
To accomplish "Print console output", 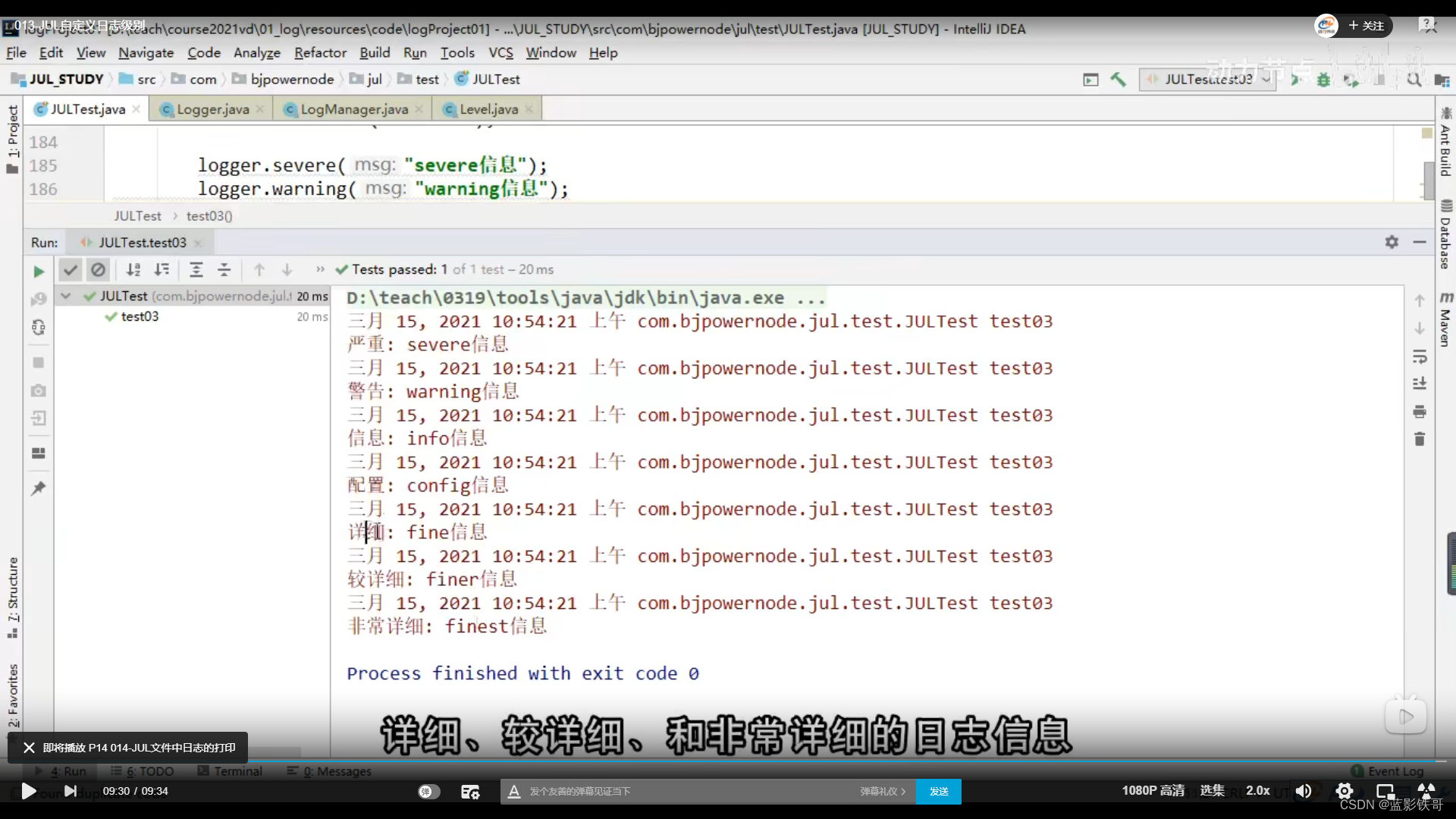I will tap(1420, 412).
